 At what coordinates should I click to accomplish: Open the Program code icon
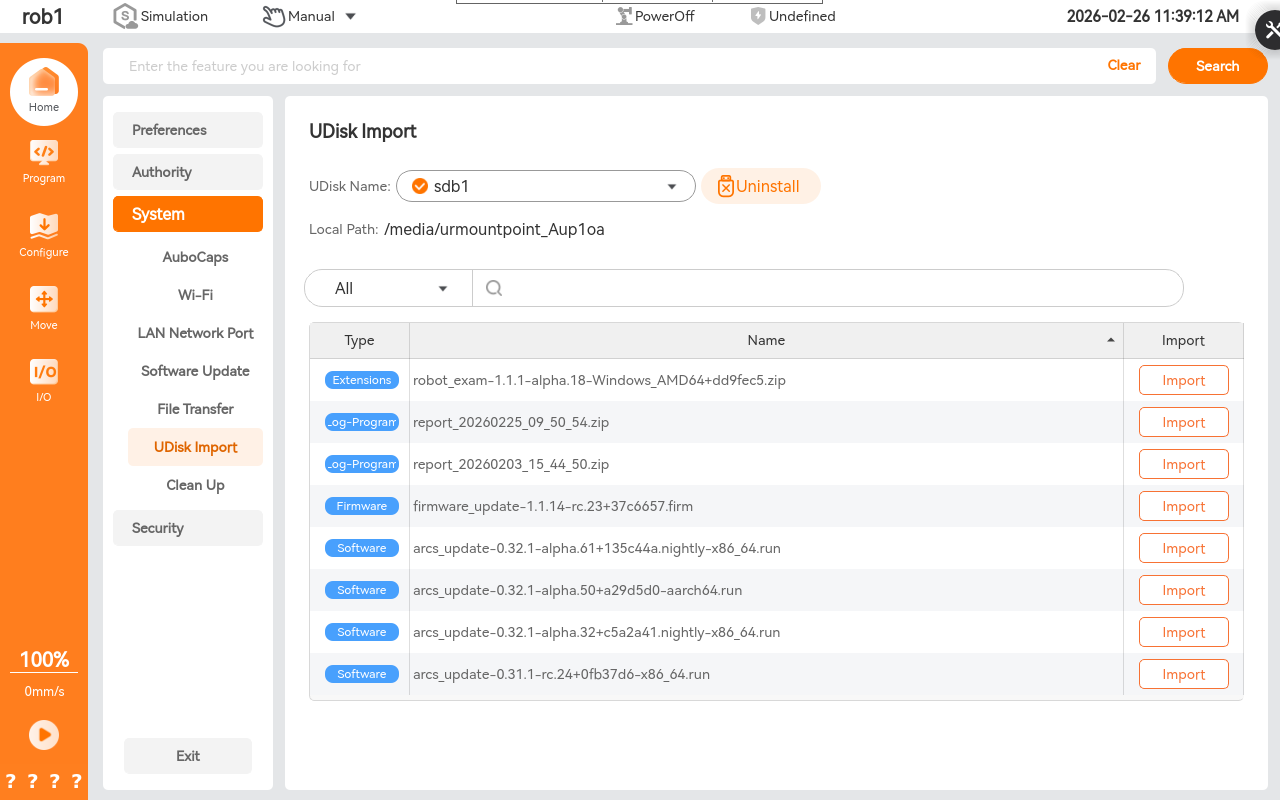pyautogui.click(x=44, y=153)
